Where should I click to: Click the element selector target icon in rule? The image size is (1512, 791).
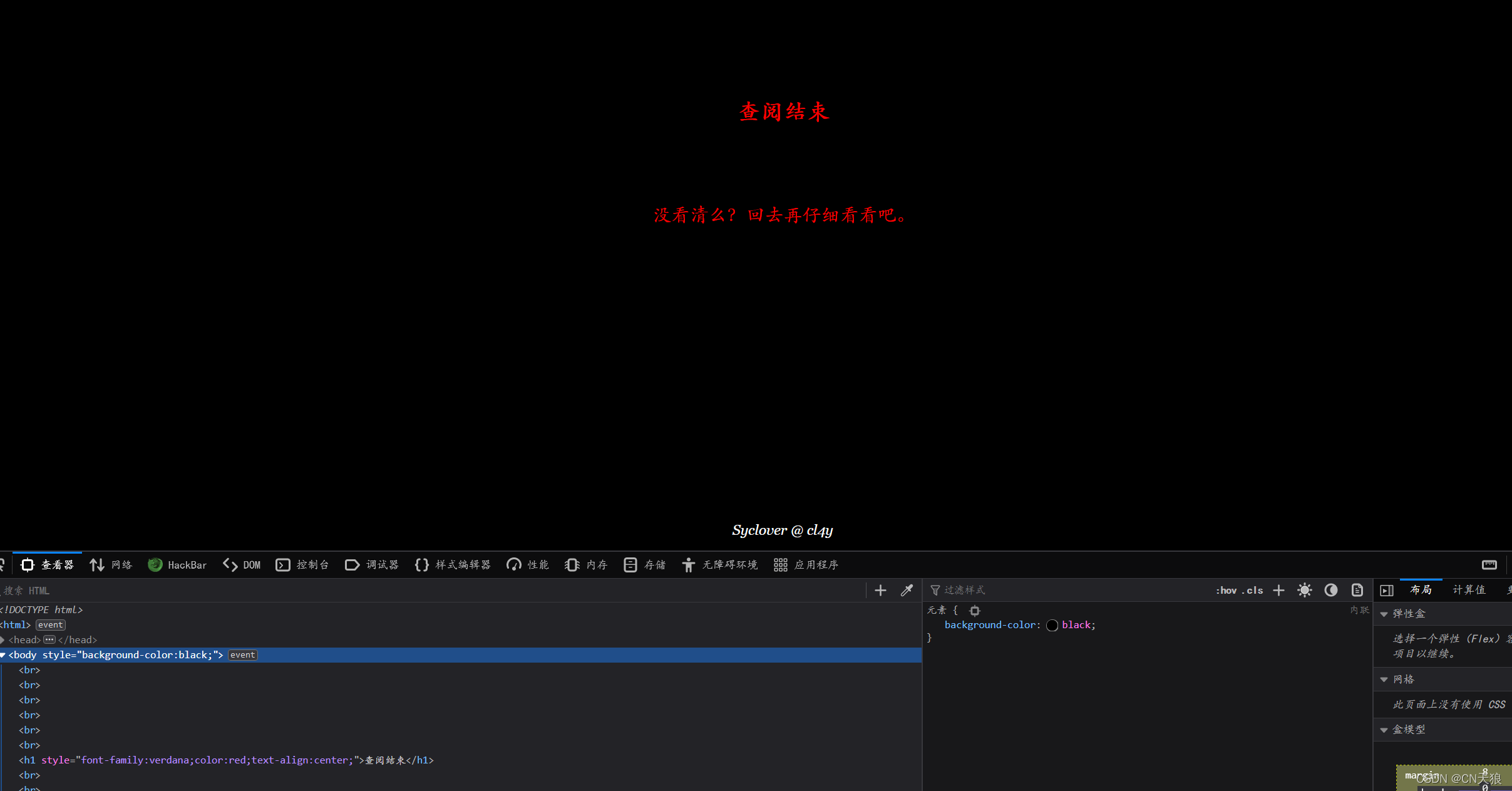click(975, 611)
